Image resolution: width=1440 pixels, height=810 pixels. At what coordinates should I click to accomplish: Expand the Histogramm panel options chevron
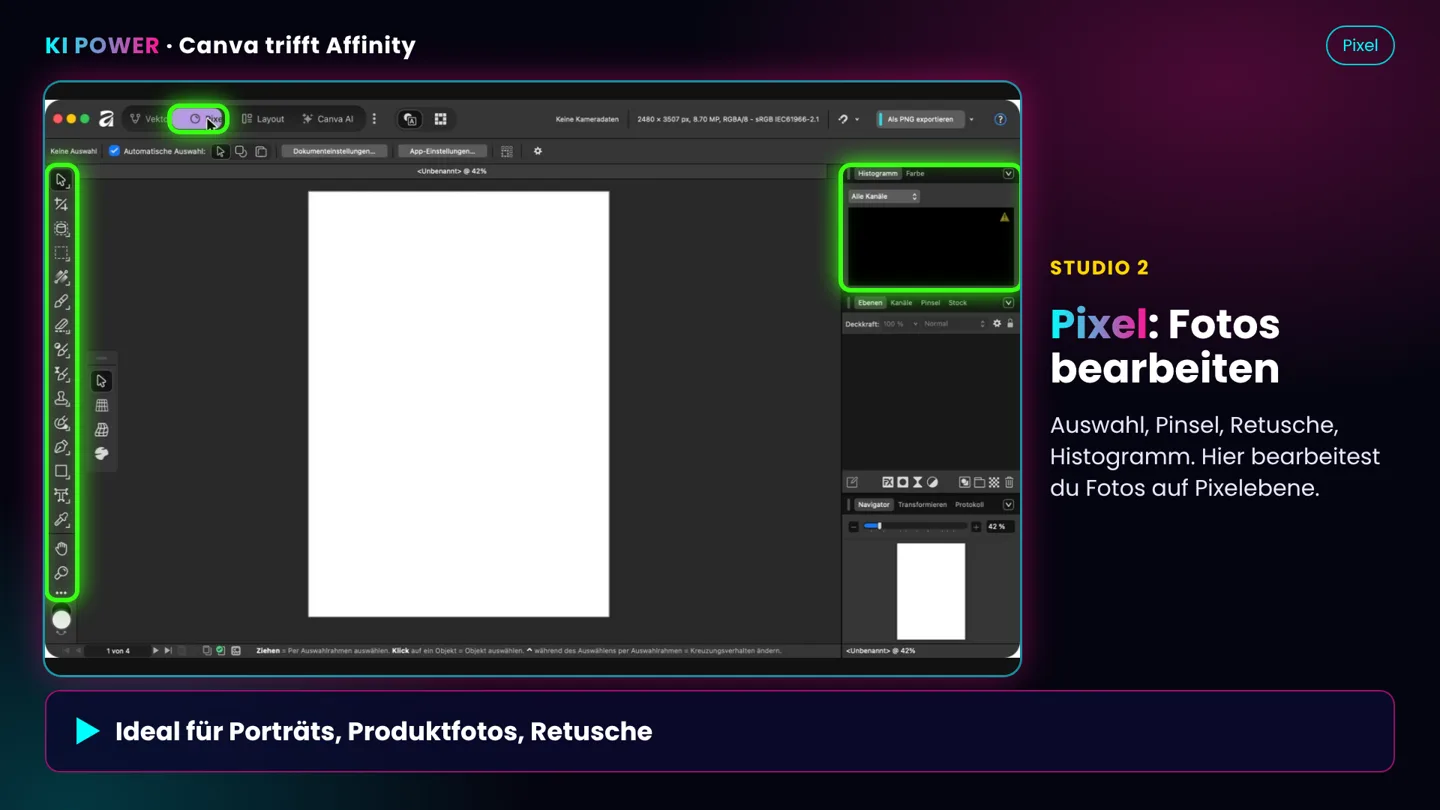point(1008,174)
